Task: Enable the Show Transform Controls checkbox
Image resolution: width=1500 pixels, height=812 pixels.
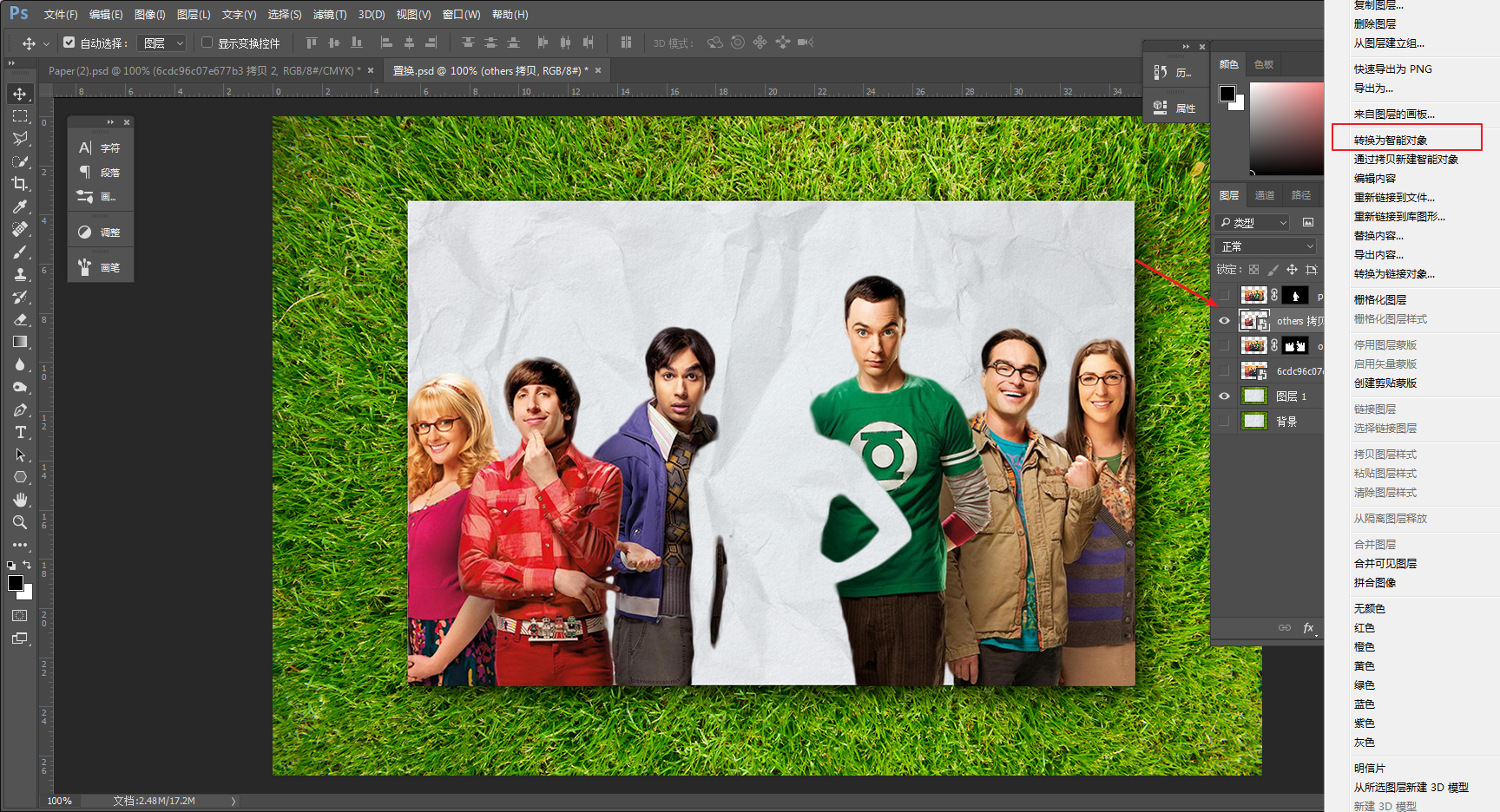Action: (207, 42)
